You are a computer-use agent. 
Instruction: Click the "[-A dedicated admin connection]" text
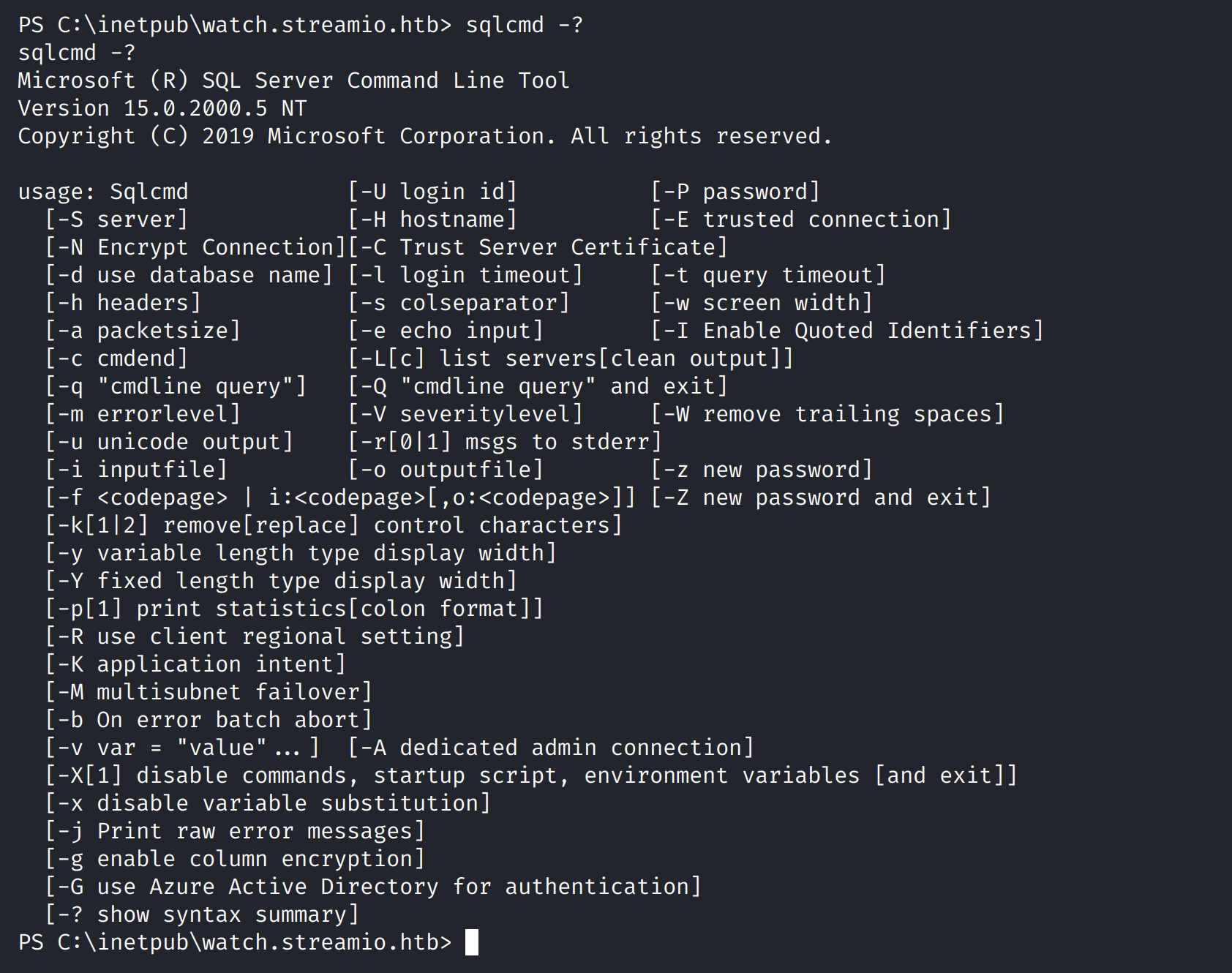551,748
